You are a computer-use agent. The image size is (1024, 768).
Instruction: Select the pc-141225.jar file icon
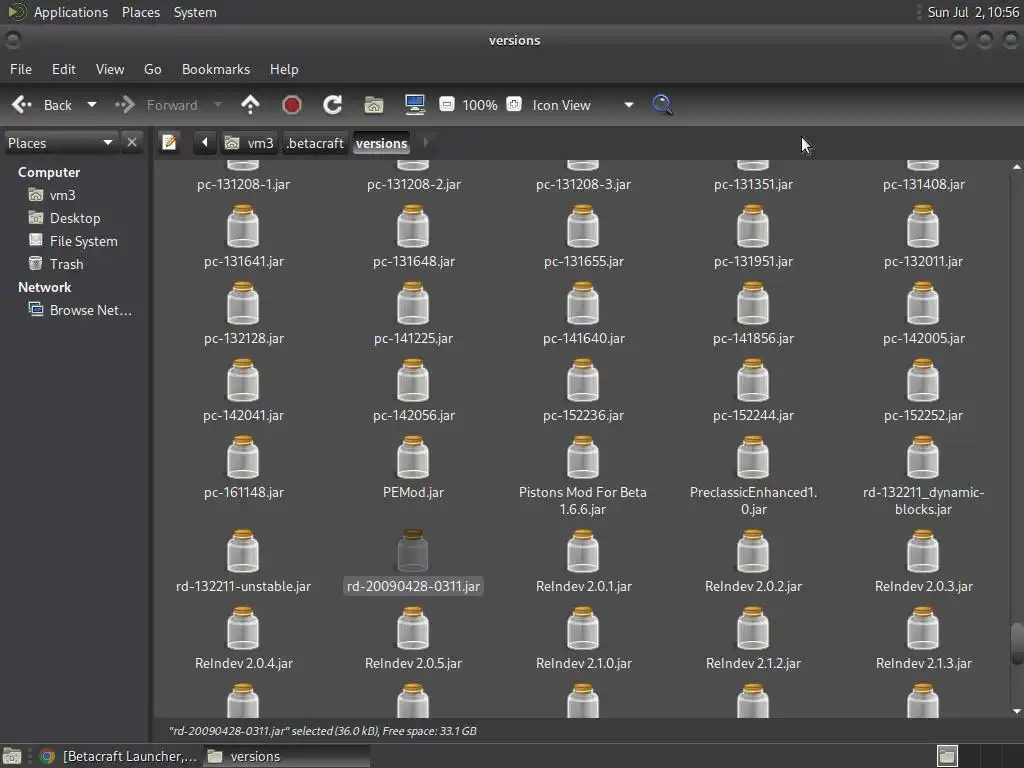[x=413, y=304]
